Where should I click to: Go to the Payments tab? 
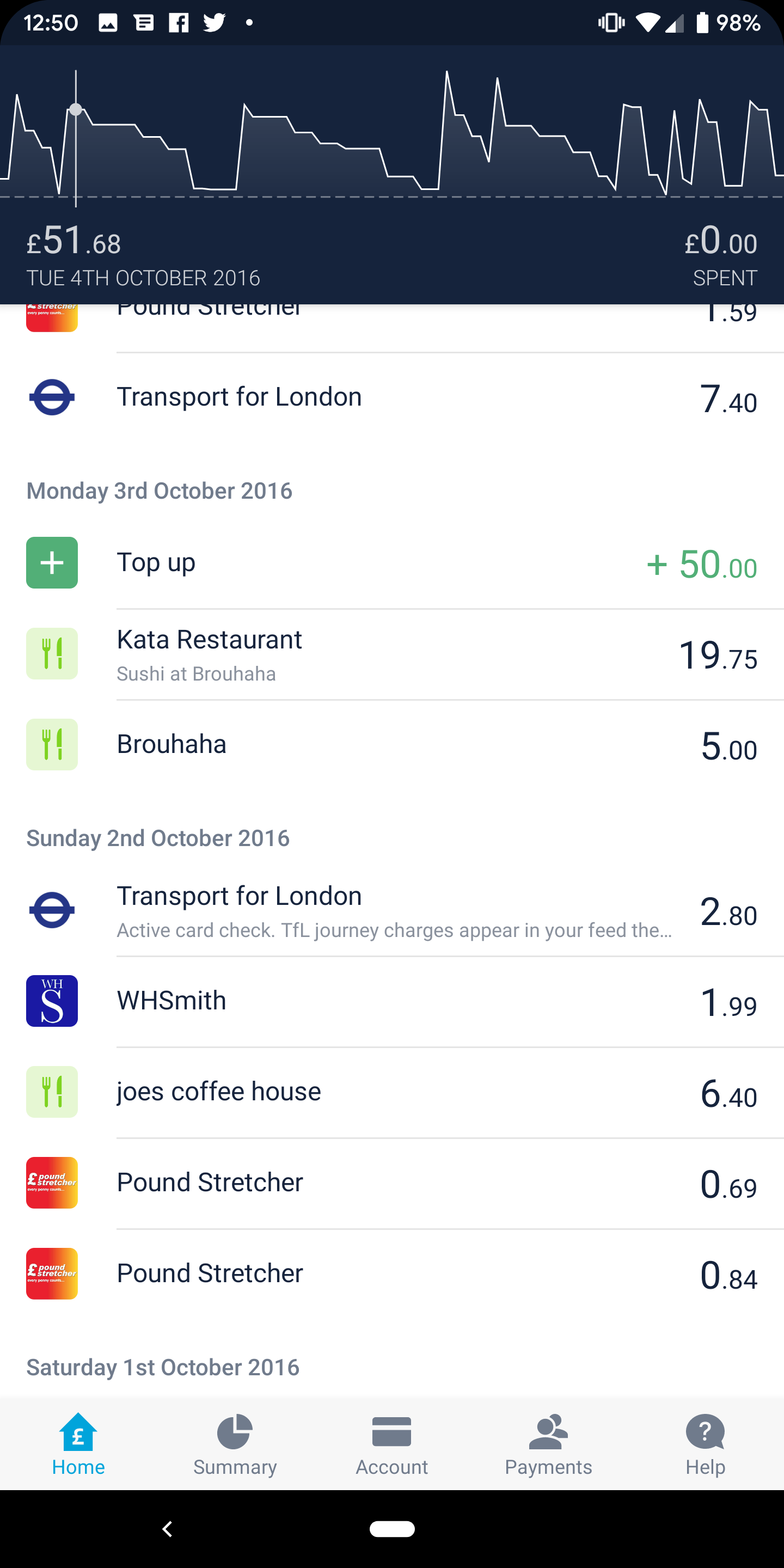click(x=548, y=1444)
